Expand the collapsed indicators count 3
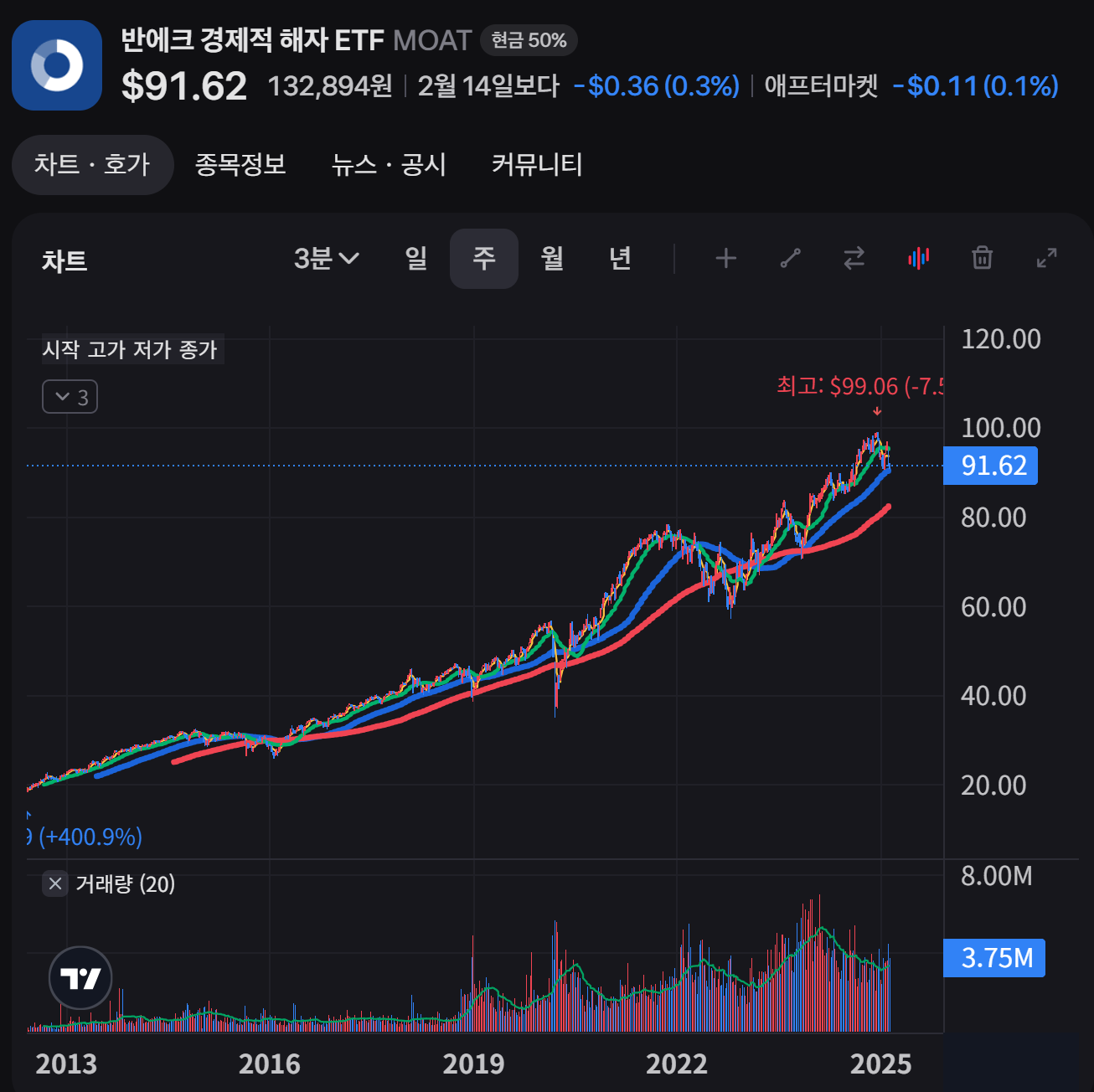The width and height of the screenshot is (1094, 1092). (70, 397)
